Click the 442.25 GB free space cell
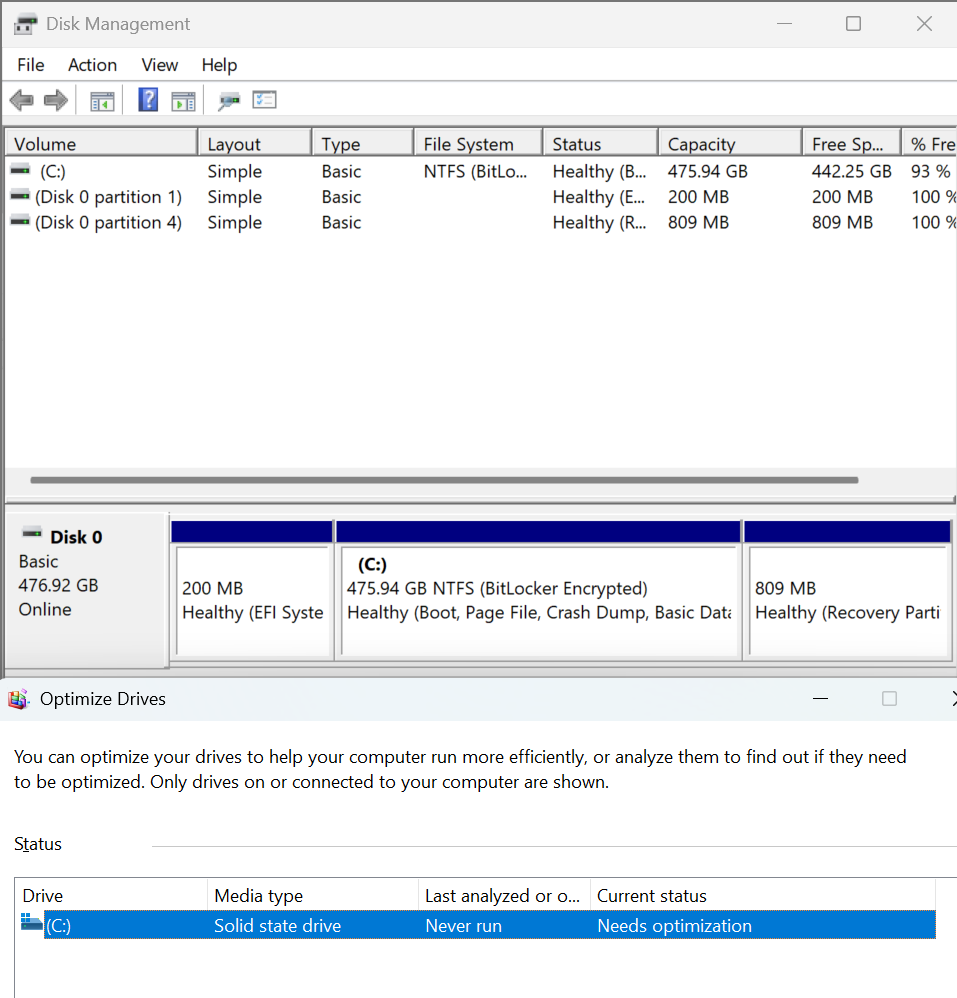 851,171
